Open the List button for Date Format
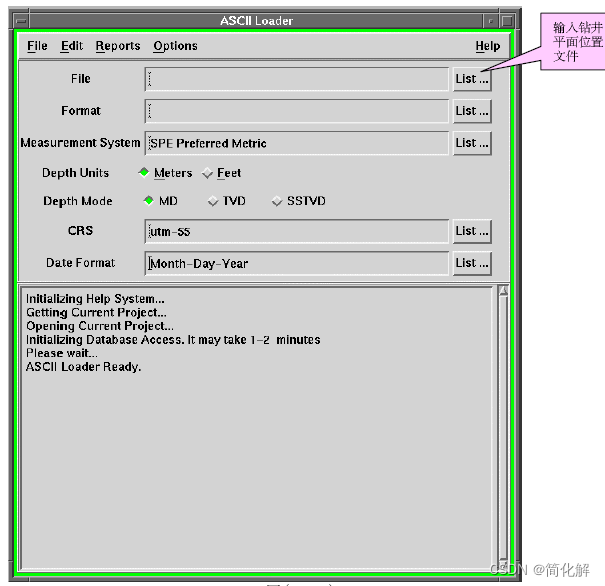 [472, 263]
